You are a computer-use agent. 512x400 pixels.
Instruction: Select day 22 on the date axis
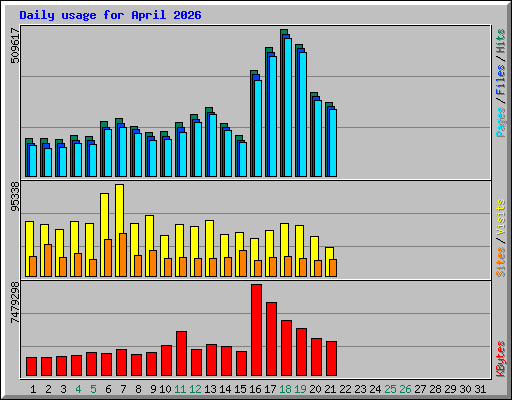click(345, 389)
